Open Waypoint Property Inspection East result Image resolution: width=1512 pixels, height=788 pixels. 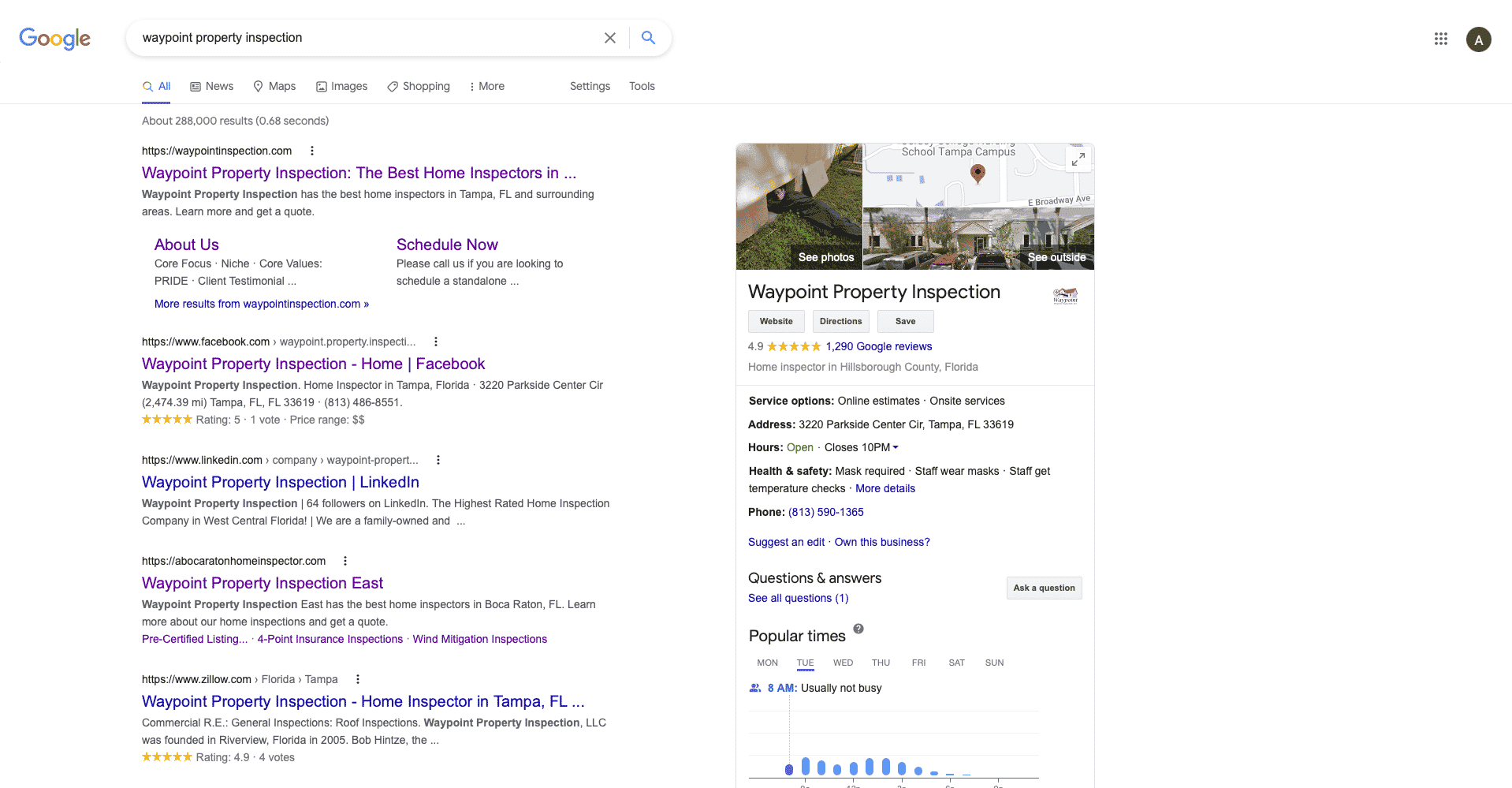pyautogui.click(x=263, y=583)
